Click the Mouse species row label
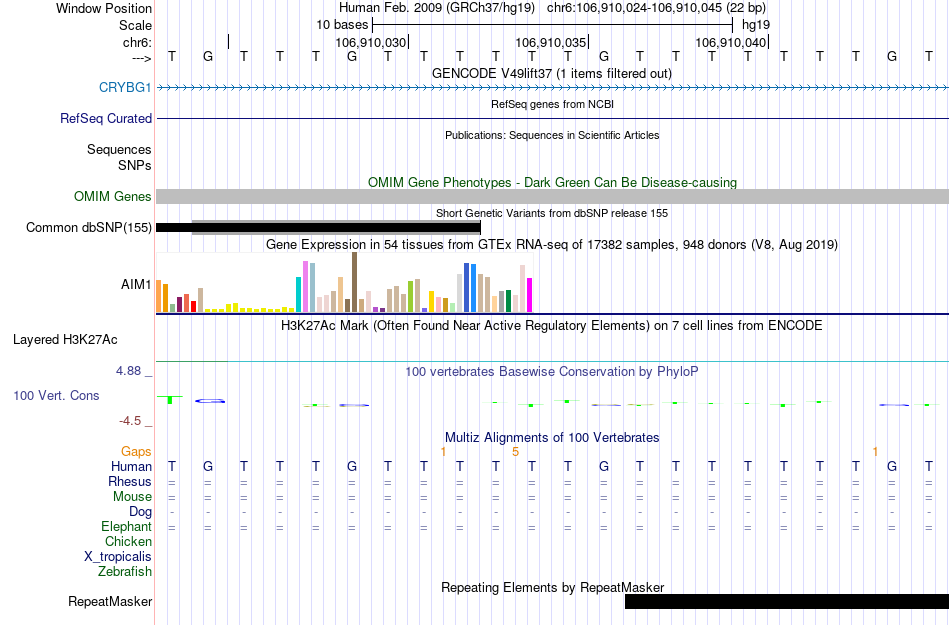 132,497
